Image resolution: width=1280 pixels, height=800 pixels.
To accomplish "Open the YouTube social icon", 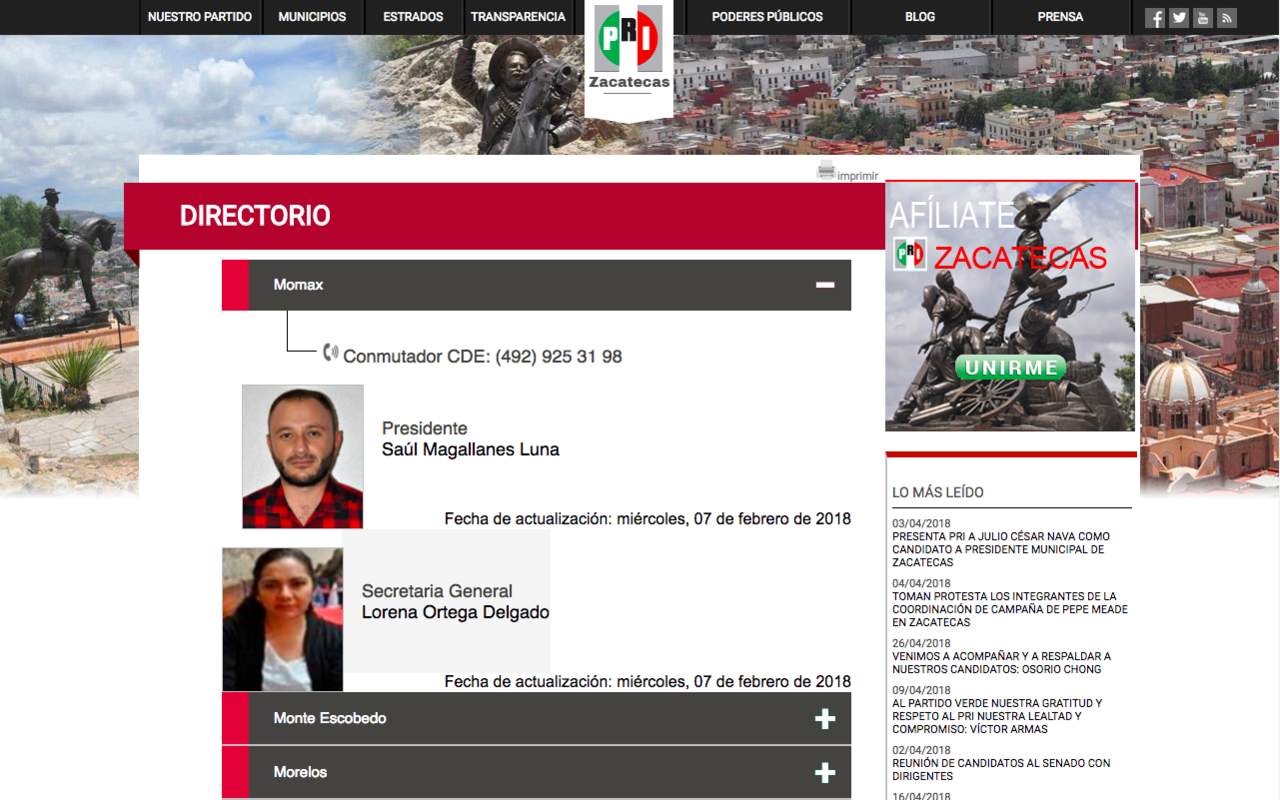I will [x=1203, y=17].
